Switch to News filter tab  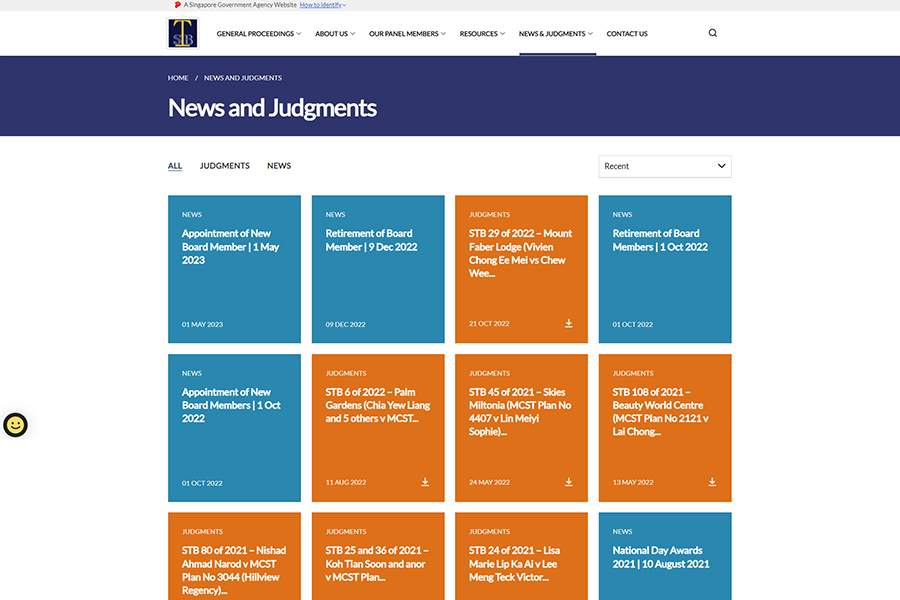(279, 166)
